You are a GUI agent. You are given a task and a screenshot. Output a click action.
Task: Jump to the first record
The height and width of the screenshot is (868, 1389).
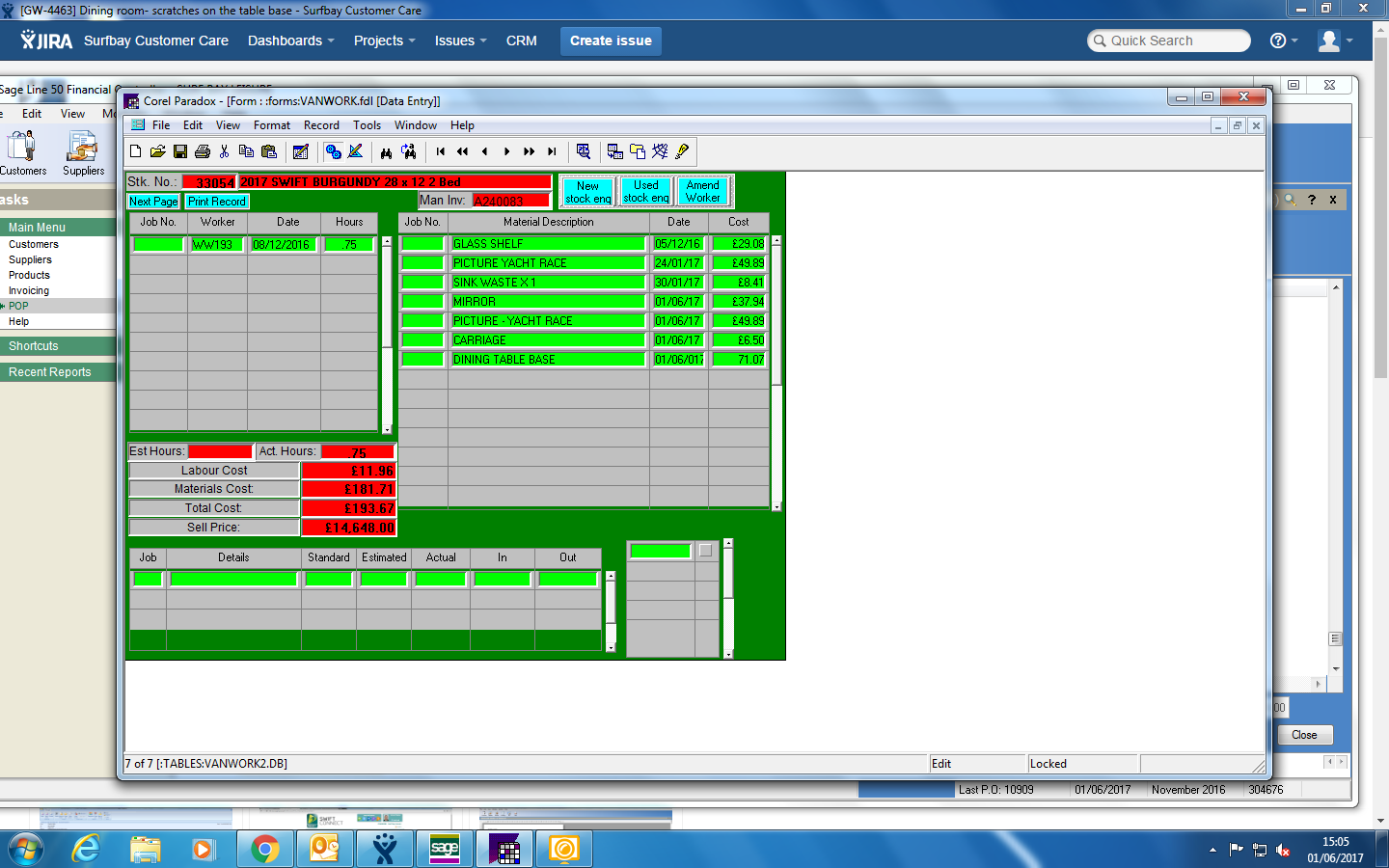(441, 151)
